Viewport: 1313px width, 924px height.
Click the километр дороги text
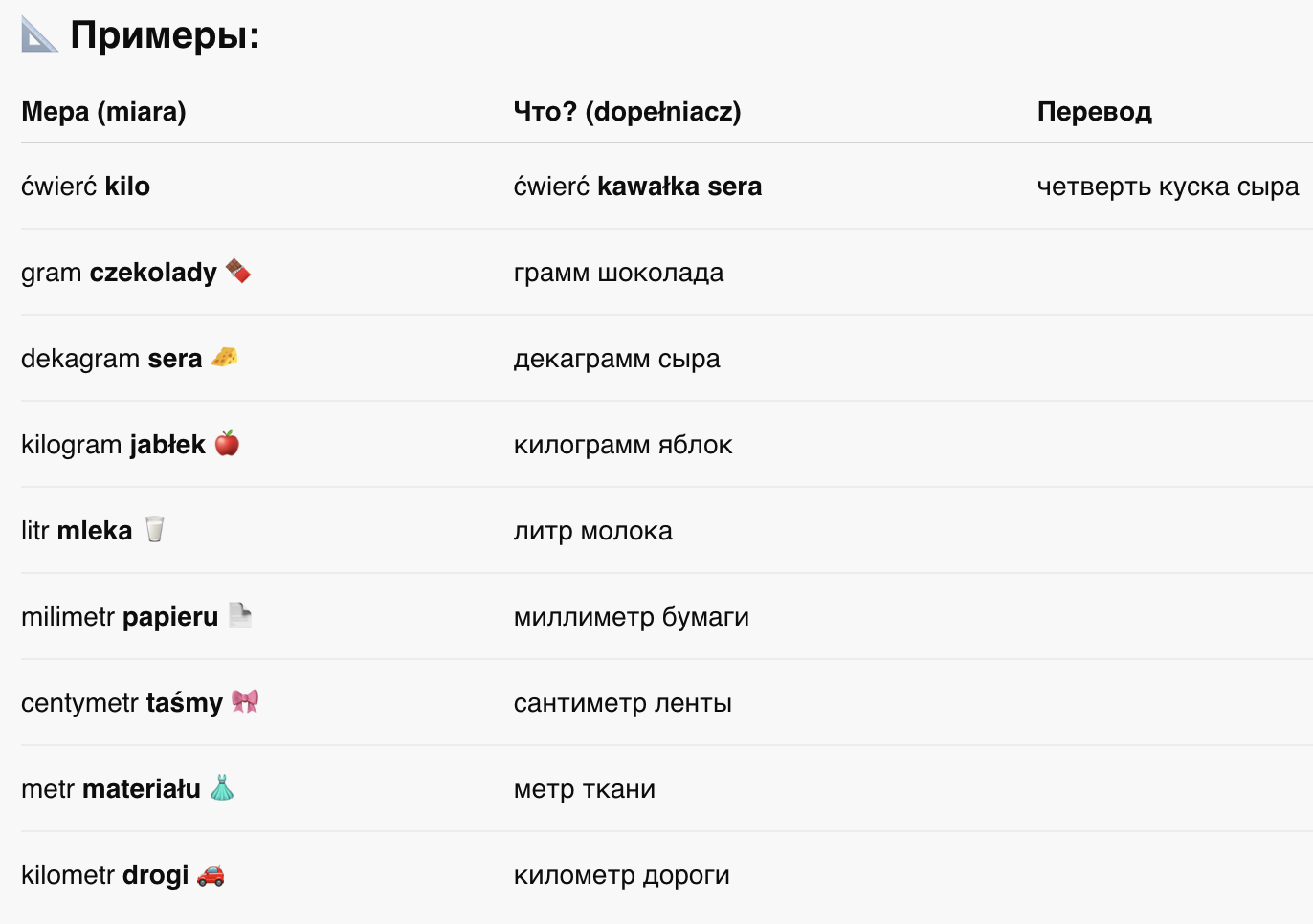(621, 876)
